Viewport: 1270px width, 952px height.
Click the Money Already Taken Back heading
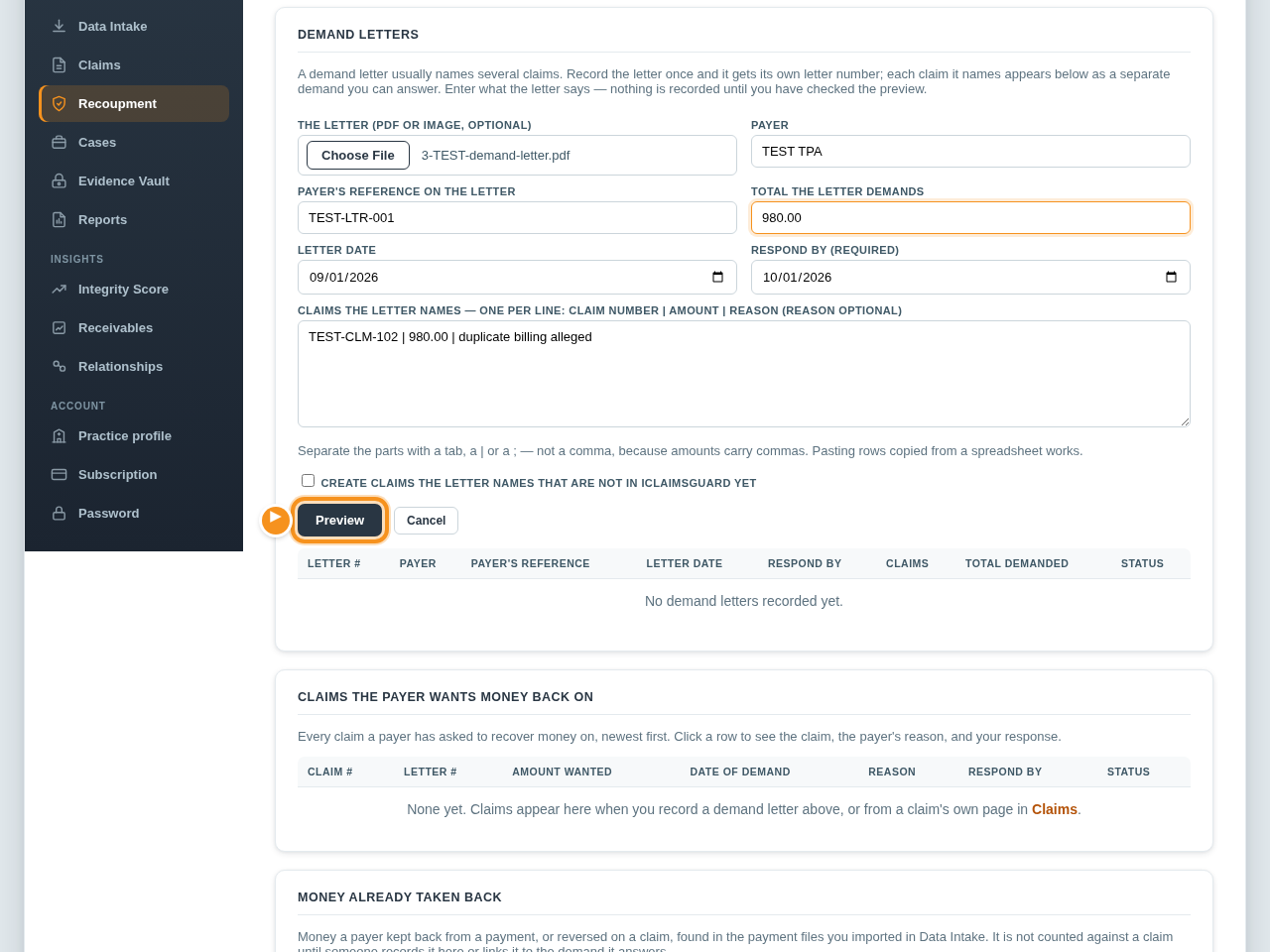(400, 897)
